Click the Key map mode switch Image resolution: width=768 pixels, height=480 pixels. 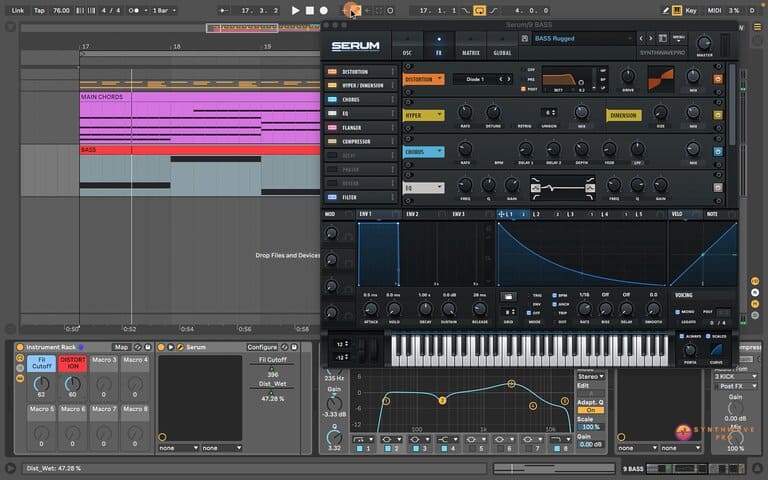(691, 10)
